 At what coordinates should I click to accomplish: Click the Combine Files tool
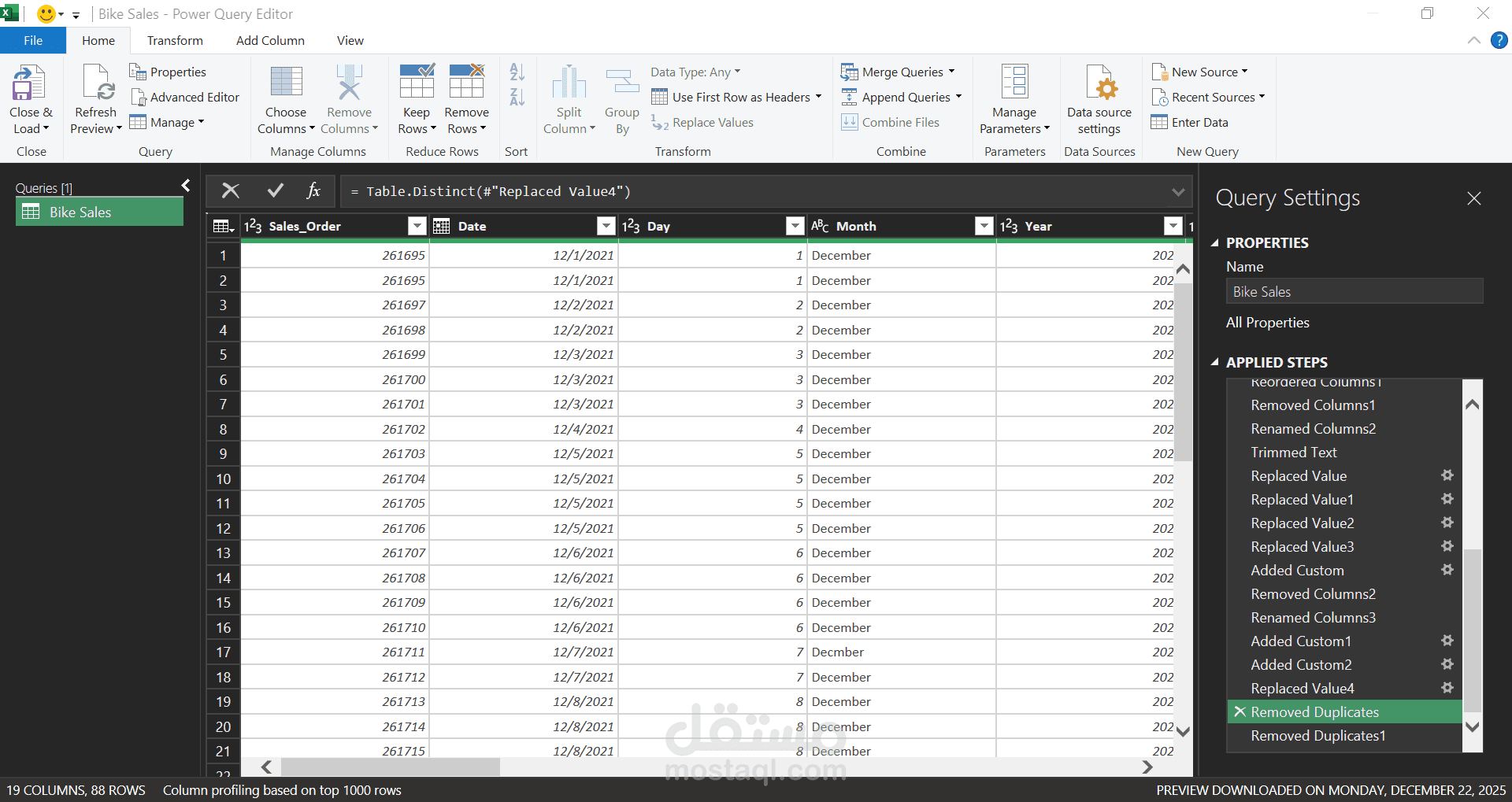891,122
